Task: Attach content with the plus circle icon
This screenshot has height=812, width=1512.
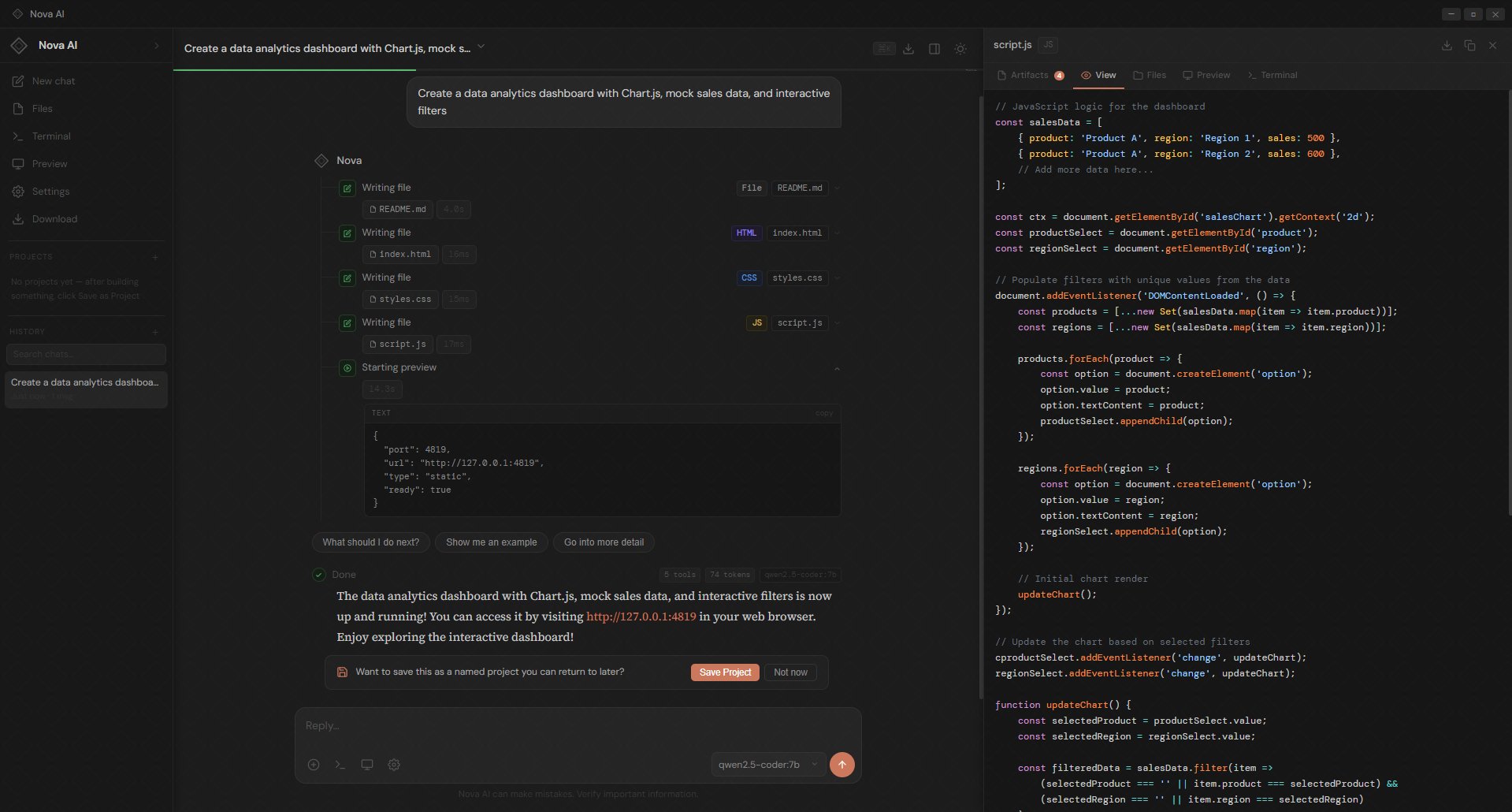Action: pyautogui.click(x=314, y=765)
